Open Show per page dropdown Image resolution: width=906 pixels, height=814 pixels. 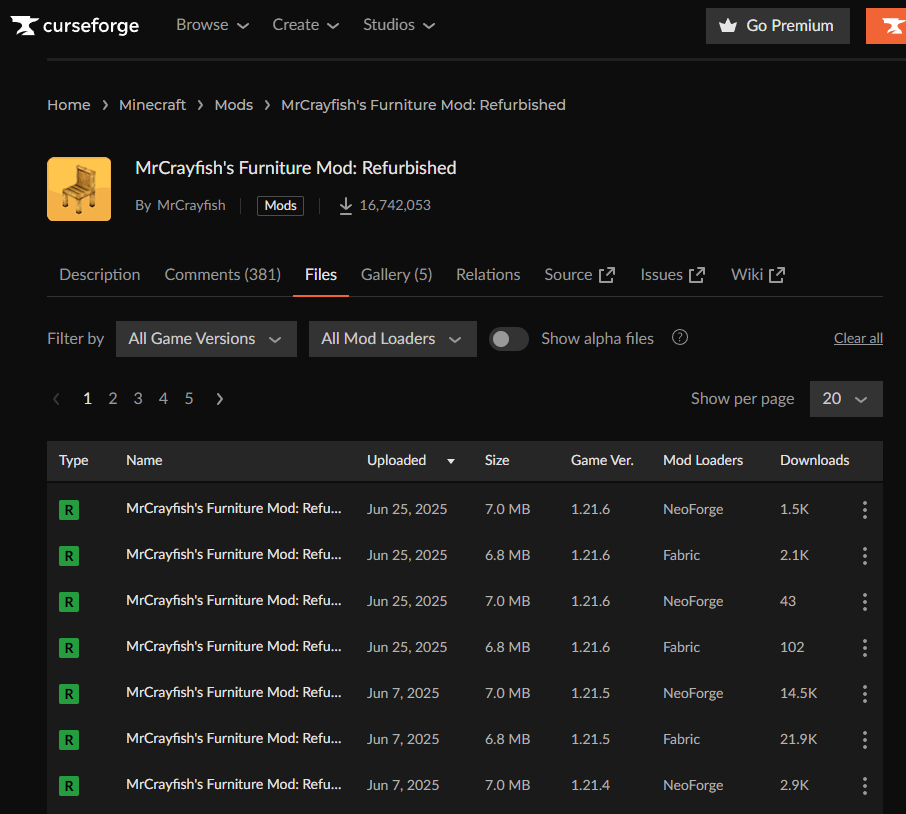click(x=846, y=399)
